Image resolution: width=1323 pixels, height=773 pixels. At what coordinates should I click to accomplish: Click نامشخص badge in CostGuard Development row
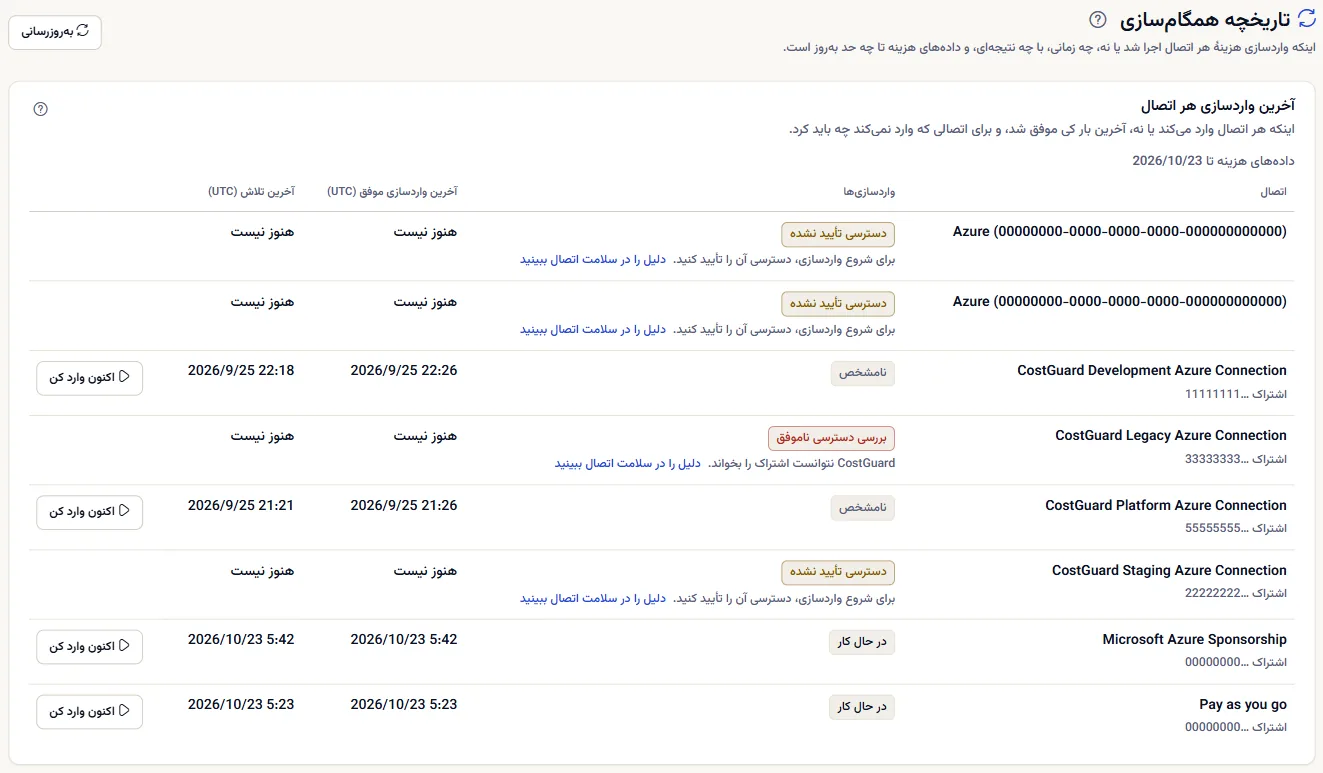click(863, 373)
